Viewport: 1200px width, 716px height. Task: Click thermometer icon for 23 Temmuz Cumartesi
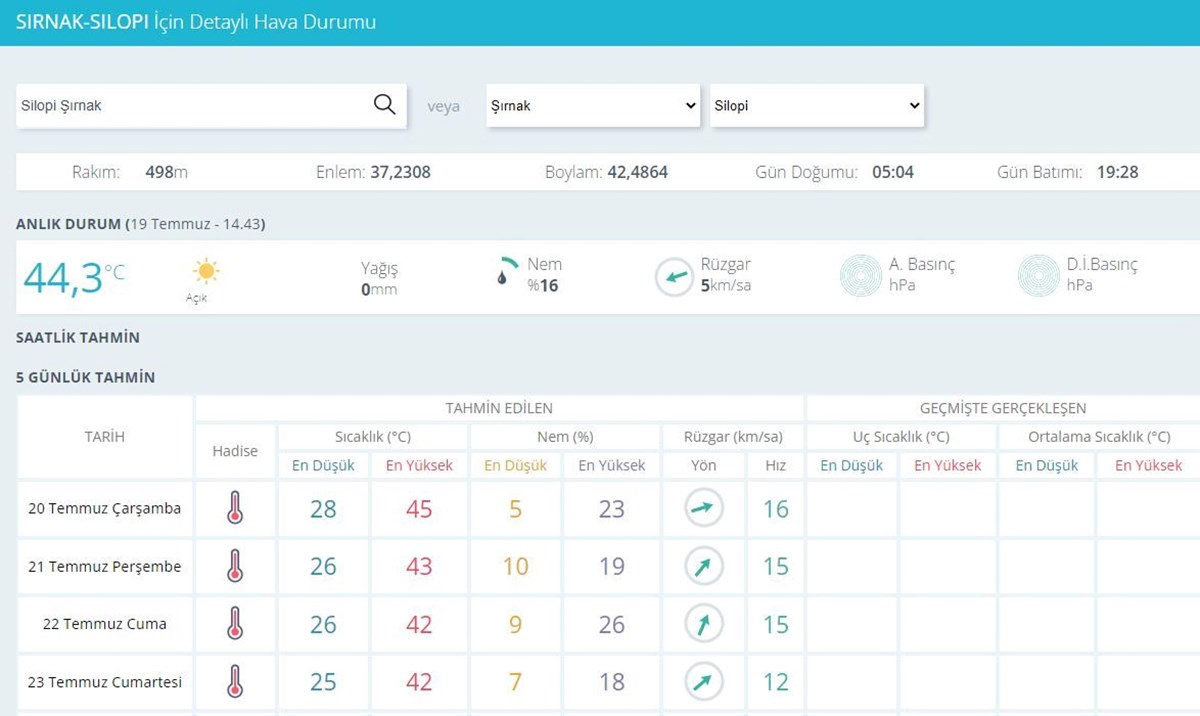click(x=235, y=682)
